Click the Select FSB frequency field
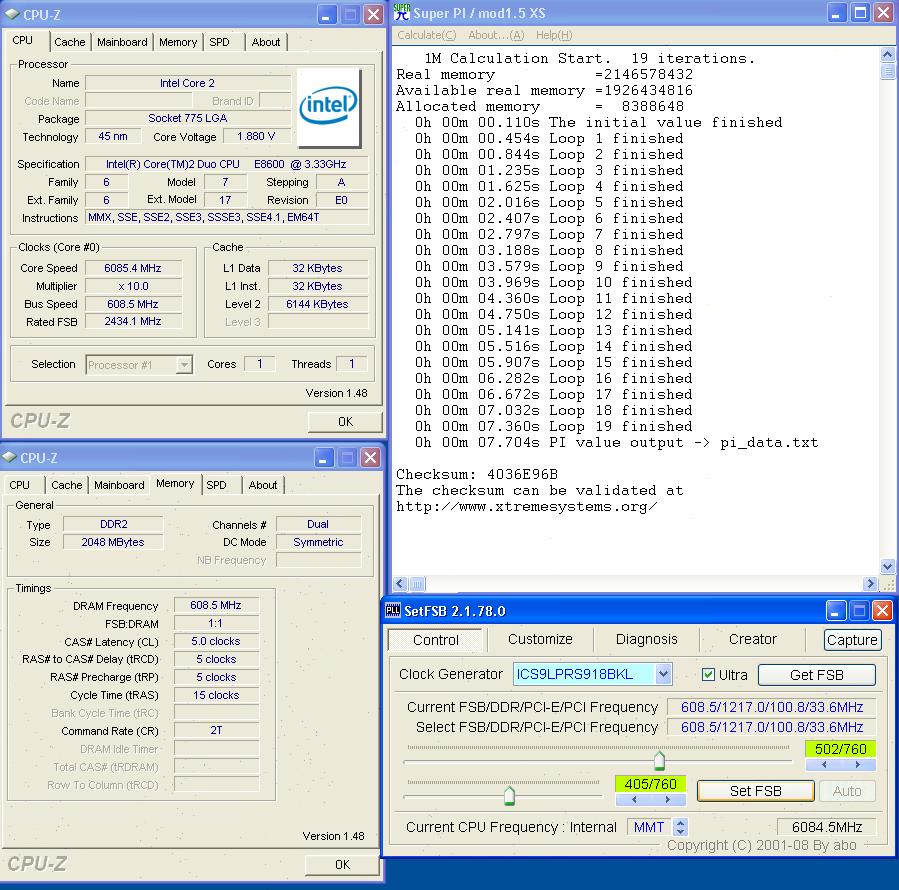This screenshot has height=890, width=899. [772, 727]
